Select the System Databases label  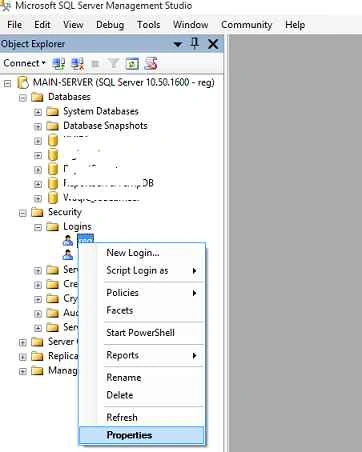(x=101, y=111)
